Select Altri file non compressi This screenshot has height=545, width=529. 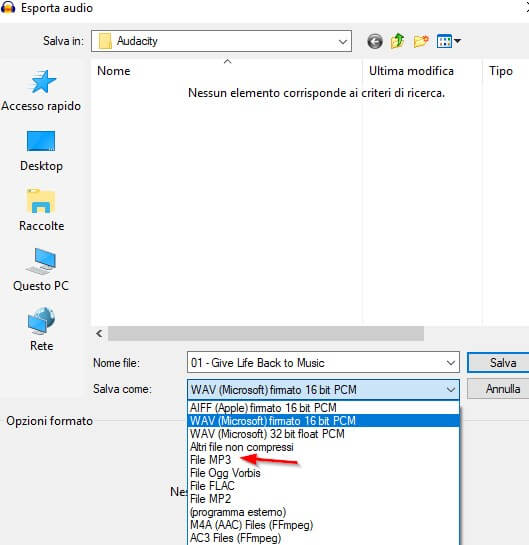point(323,447)
